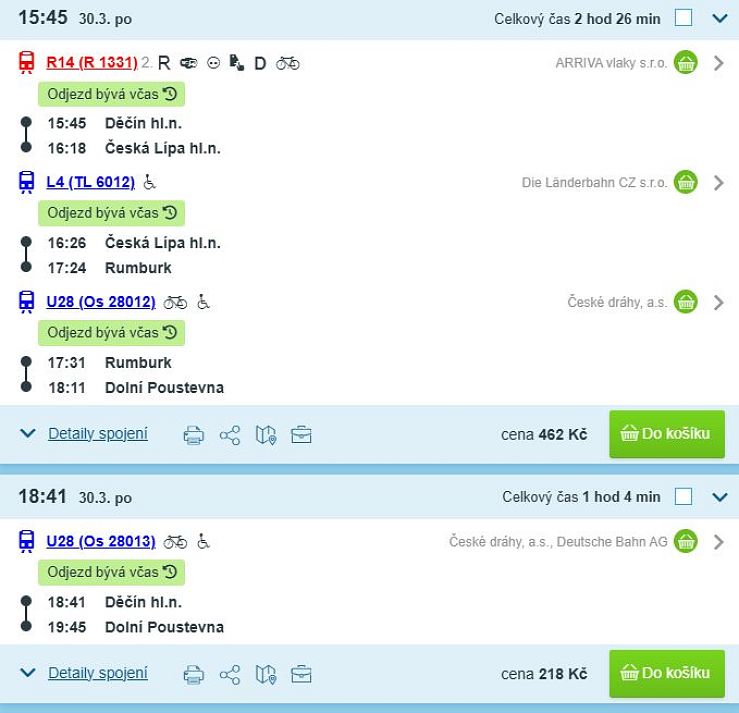Image resolution: width=739 pixels, height=713 pixels.
Task: Click the Odjezd bývá včas badge under R14
Action: [x=112, y=94]
